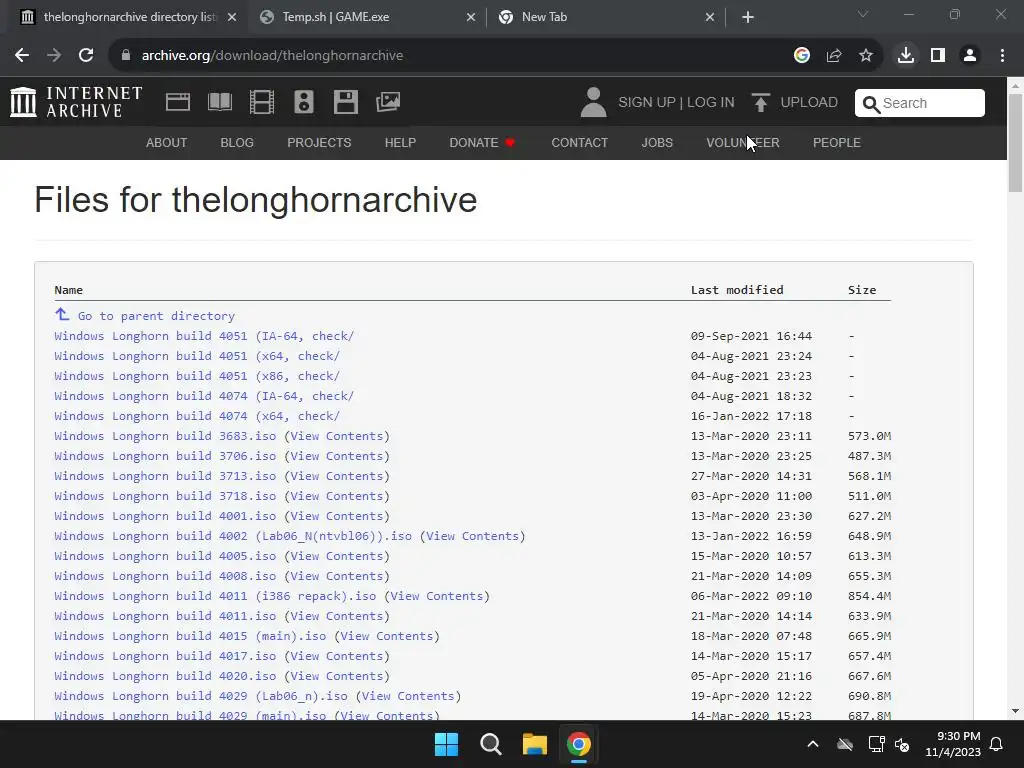This screenshot has width=1024, height=768.
Task: Click the upload arrow icon
Action: [760, 103]
